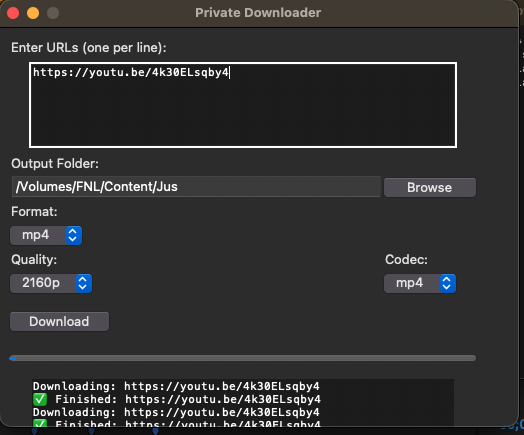The image size is (524, 435).
Task: Open the Quality 2160p dropdown
Action: tap(51, 283)
